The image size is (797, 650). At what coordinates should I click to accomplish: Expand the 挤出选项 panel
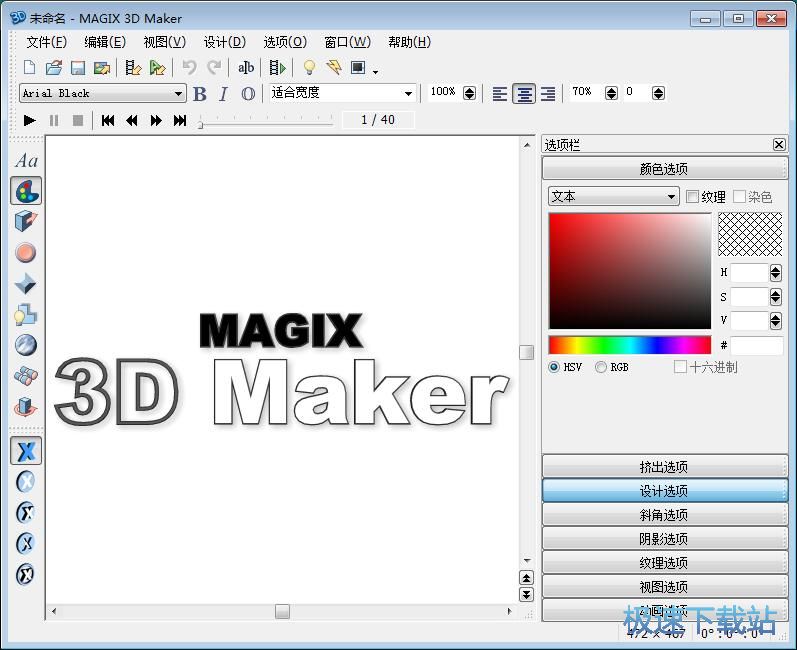click(665, 467)
